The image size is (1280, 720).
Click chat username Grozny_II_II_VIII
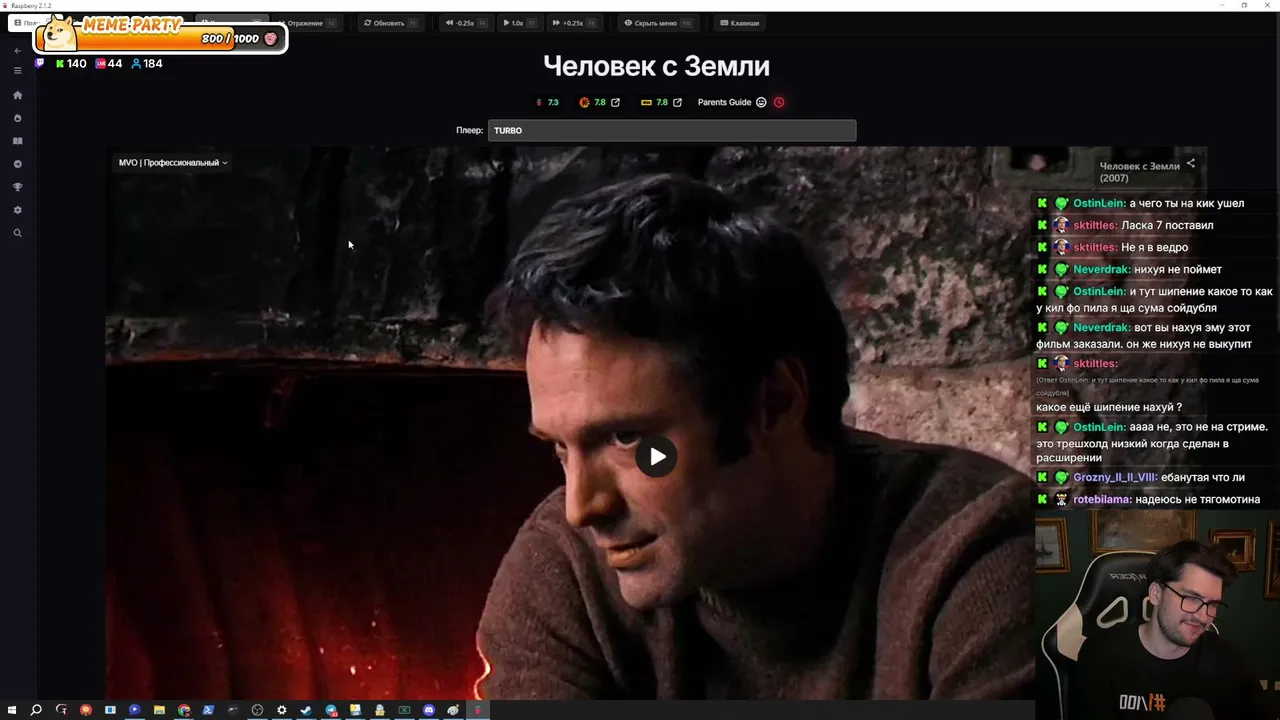click(x=1115, y=477)
